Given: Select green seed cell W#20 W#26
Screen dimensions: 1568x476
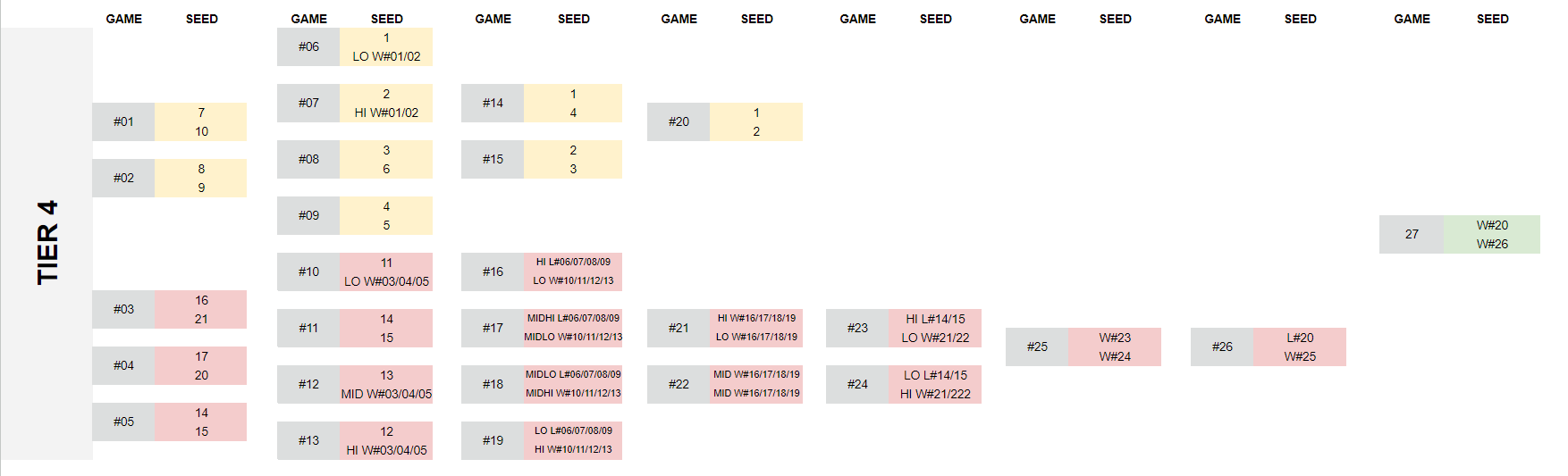Looking at the screenshot, I should tap(1492, 234).
